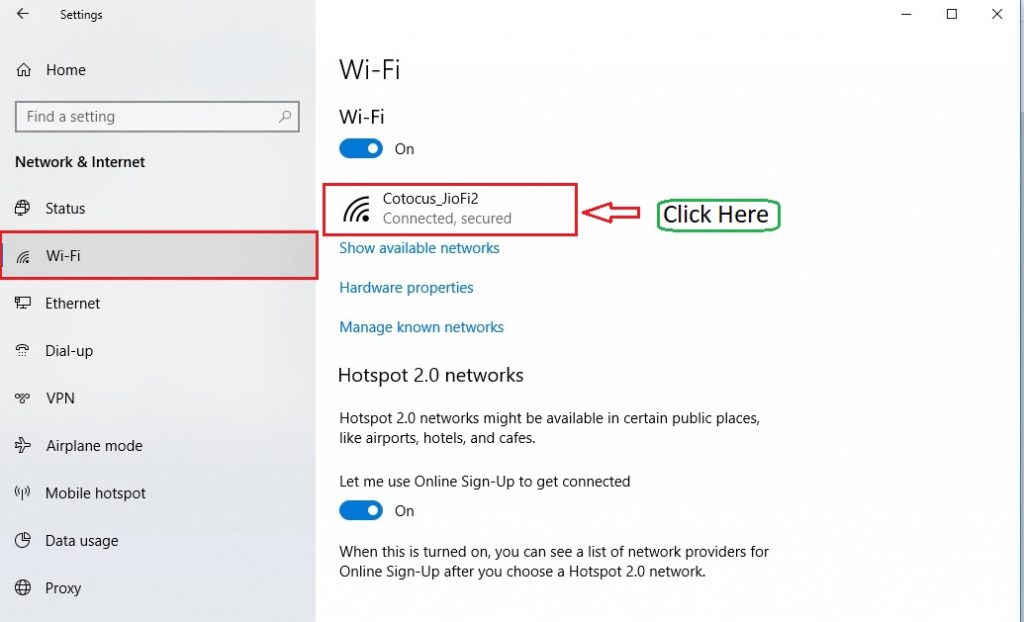
Task: Open Manage known networks
Action: point(421,327)
